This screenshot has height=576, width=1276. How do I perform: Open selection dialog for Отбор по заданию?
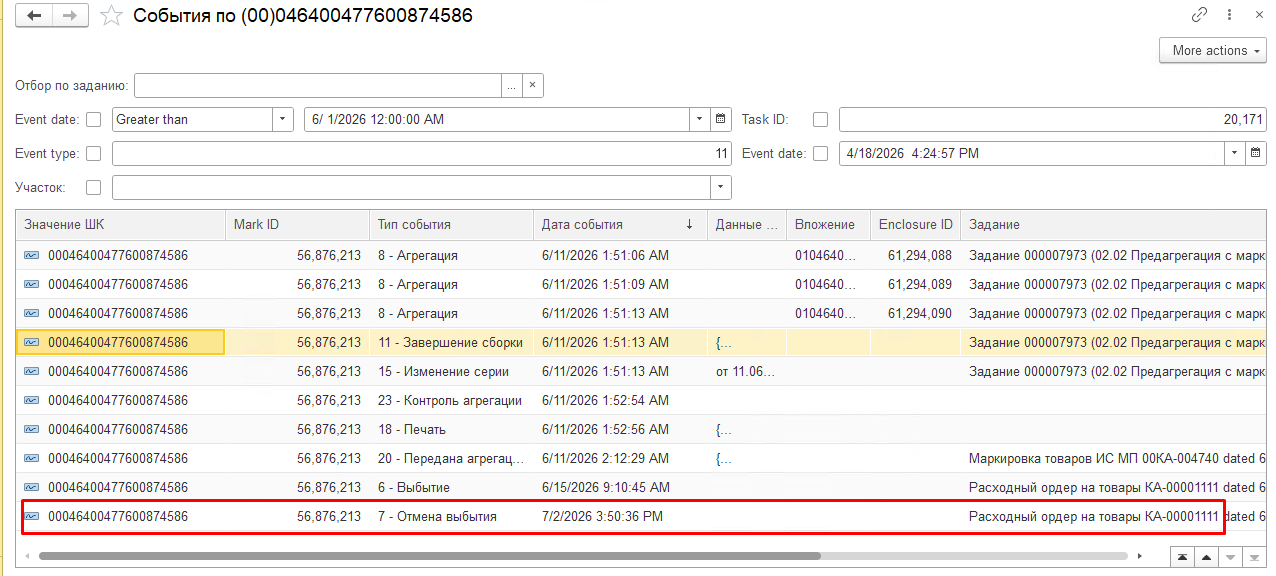click(511, 86)
